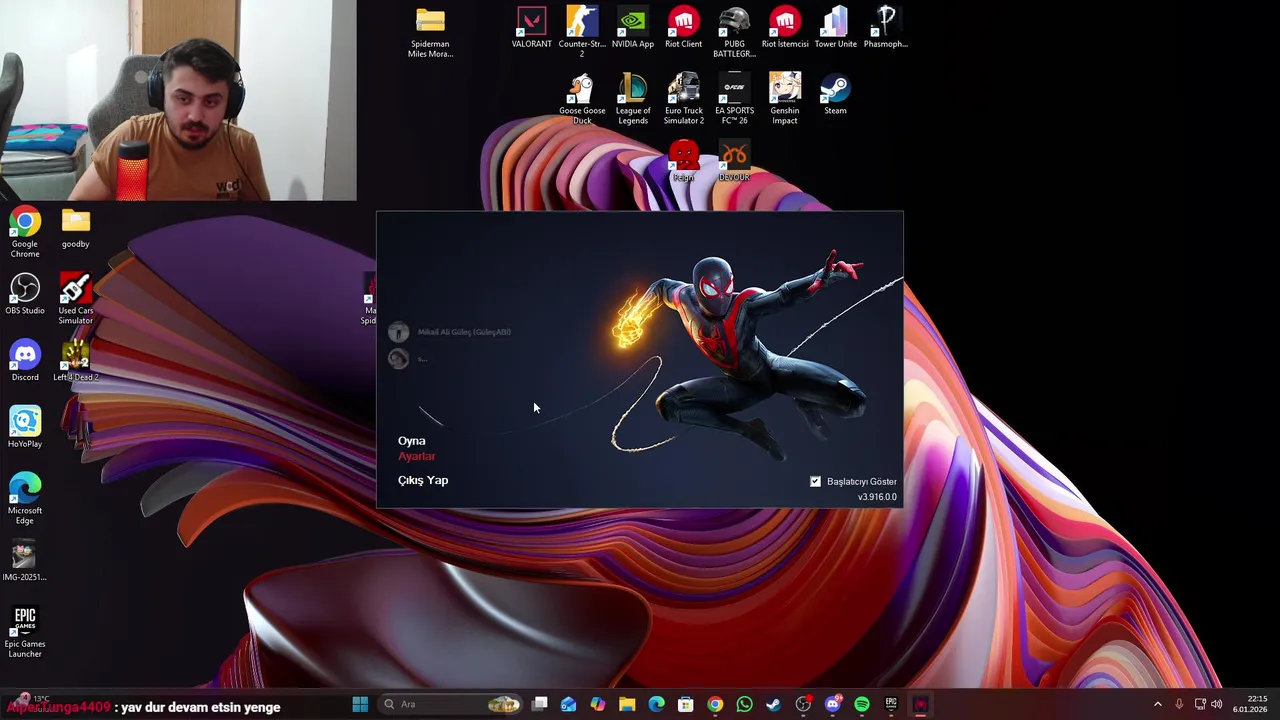
Task: Open the Genshin Impact desktop shortcut
Action: click(785, 99)
